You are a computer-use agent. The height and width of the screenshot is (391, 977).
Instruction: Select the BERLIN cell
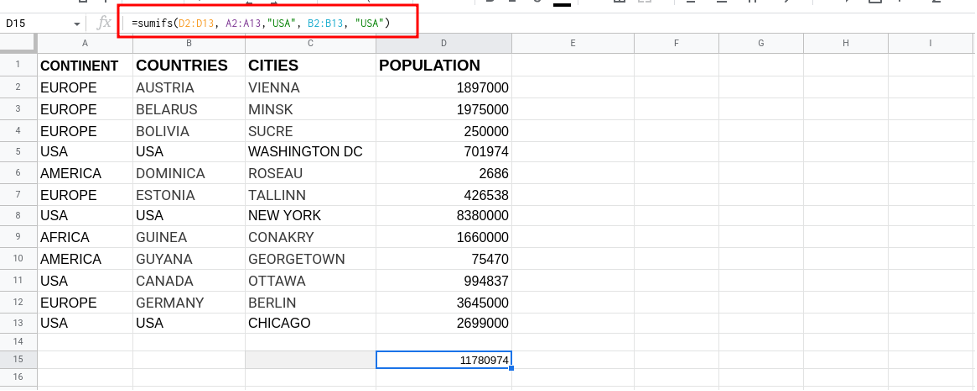click(x=310, y=303)
